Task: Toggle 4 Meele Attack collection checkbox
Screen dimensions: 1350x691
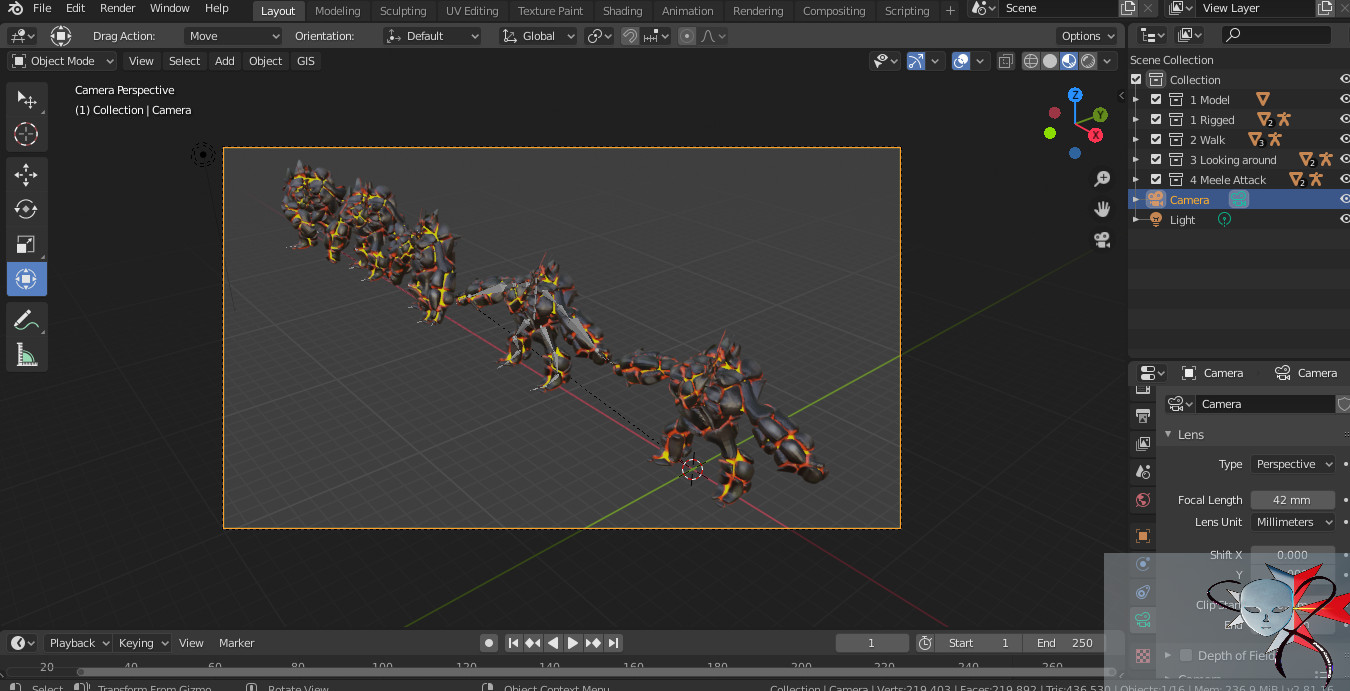Action: pos(1156,180)
